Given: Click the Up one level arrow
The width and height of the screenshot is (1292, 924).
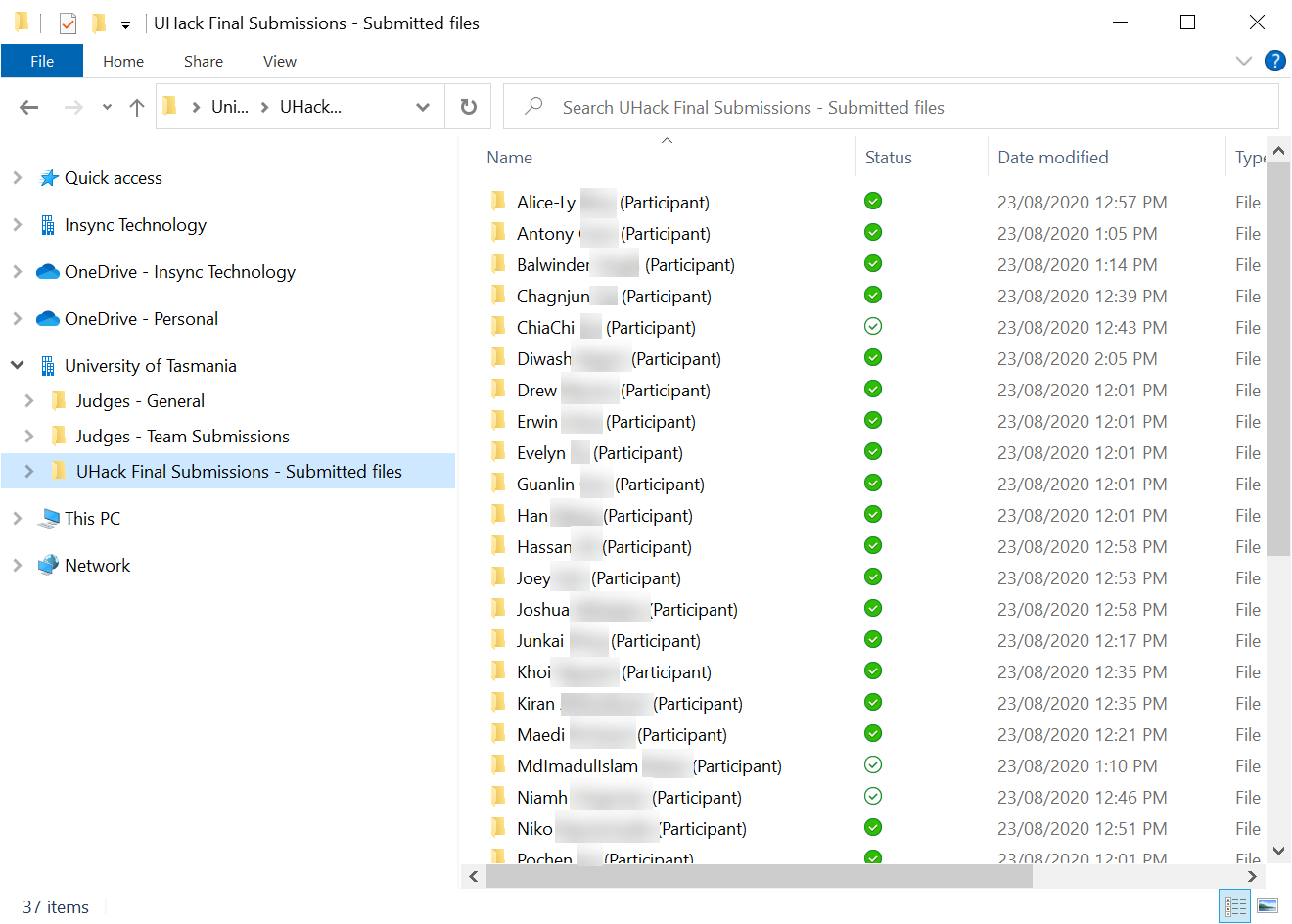Looking at the screenshot, I should coord(137,108).
